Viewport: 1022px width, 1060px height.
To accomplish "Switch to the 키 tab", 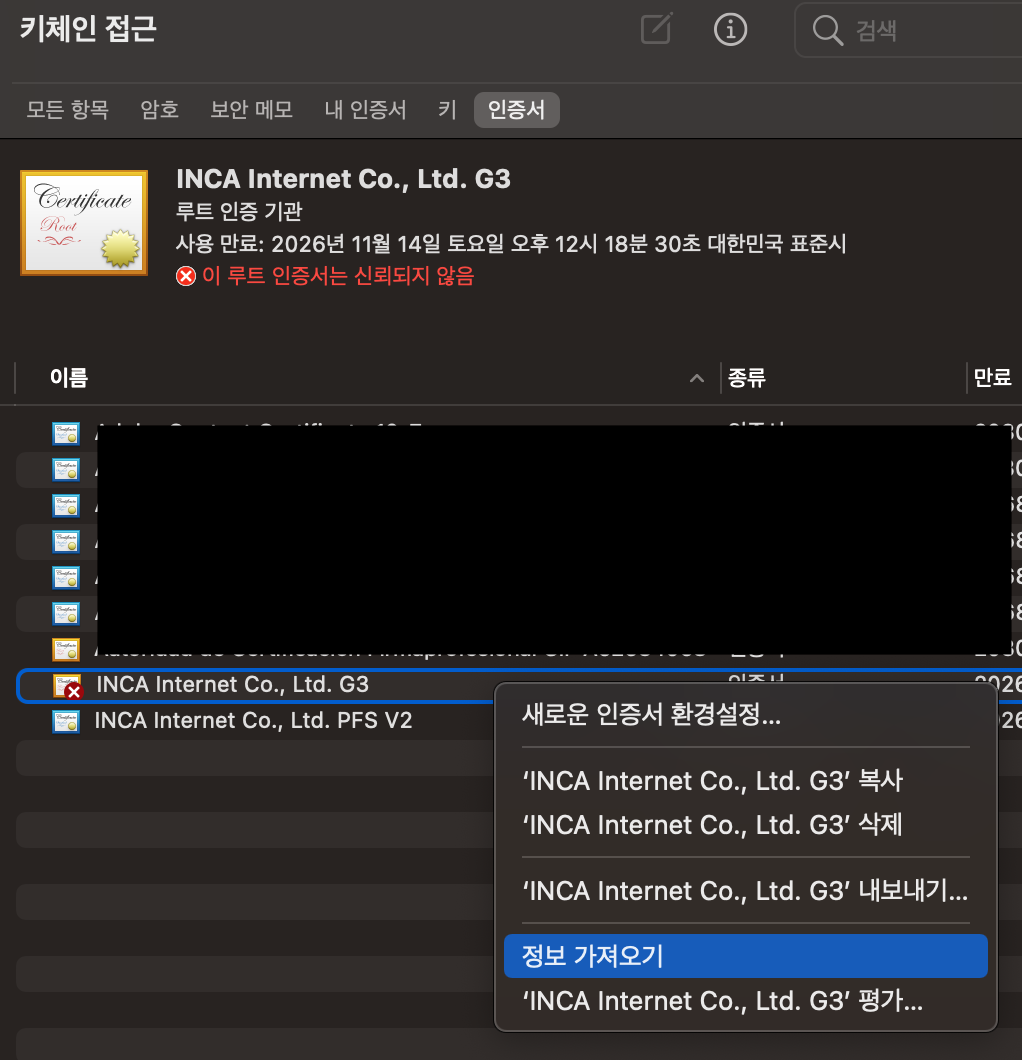I will 447,110.
